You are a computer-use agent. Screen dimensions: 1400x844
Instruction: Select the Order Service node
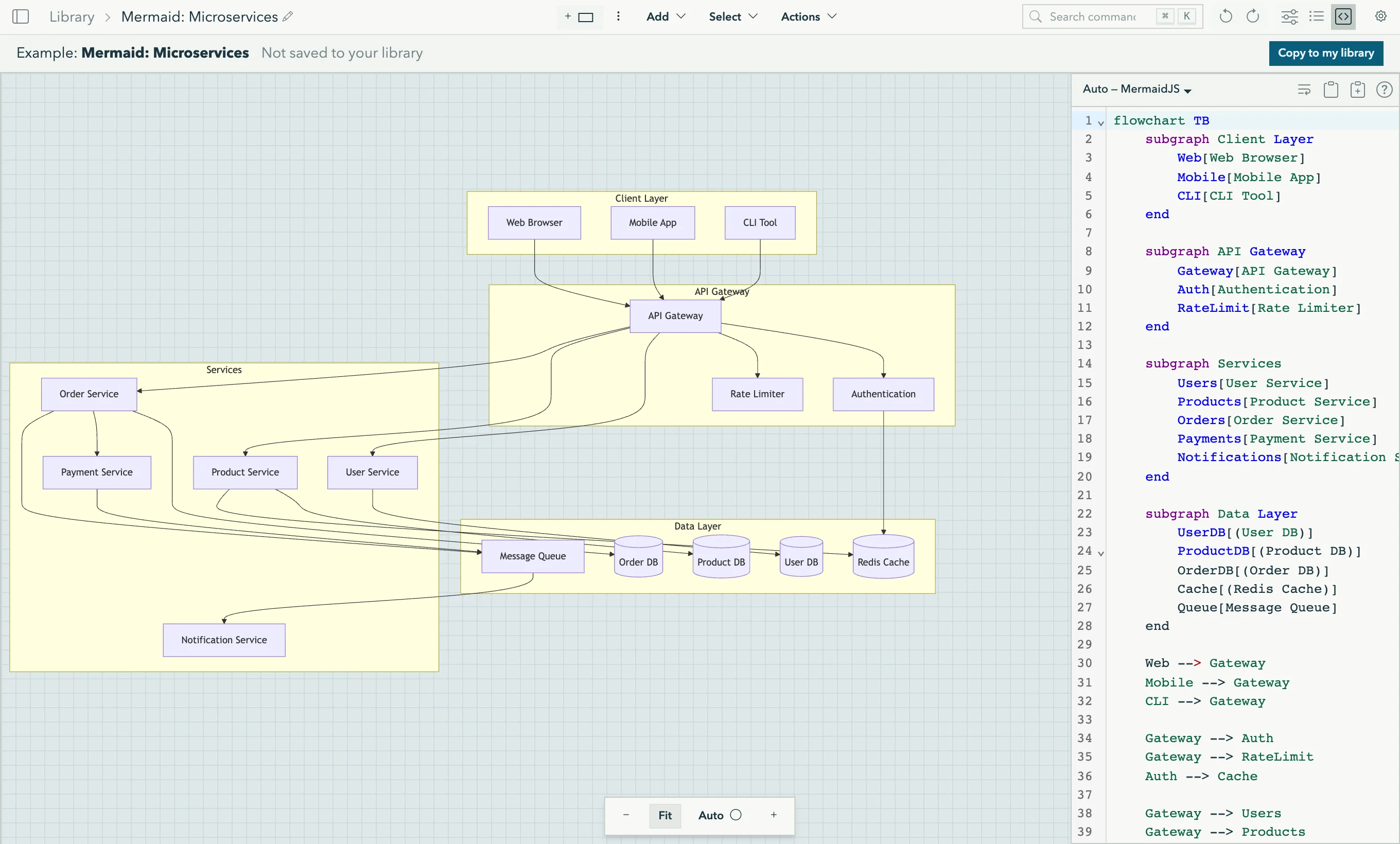(89, 394)
